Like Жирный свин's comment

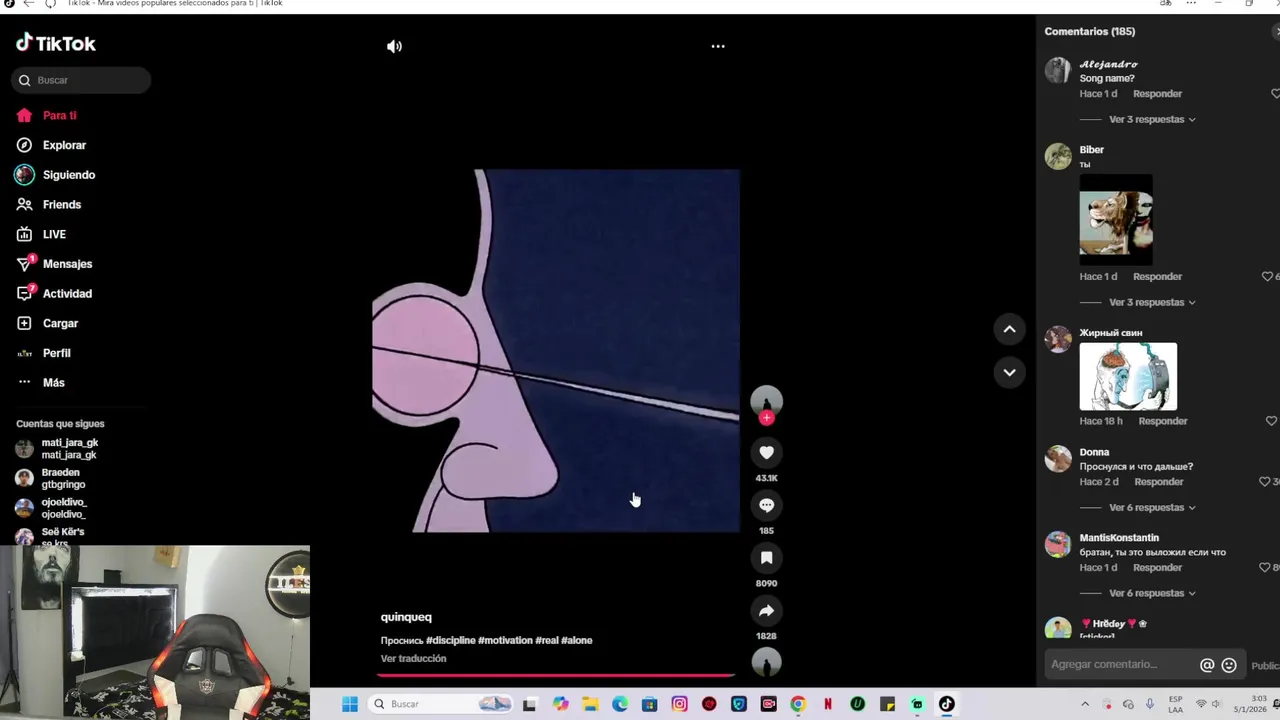click(1271, 421)
